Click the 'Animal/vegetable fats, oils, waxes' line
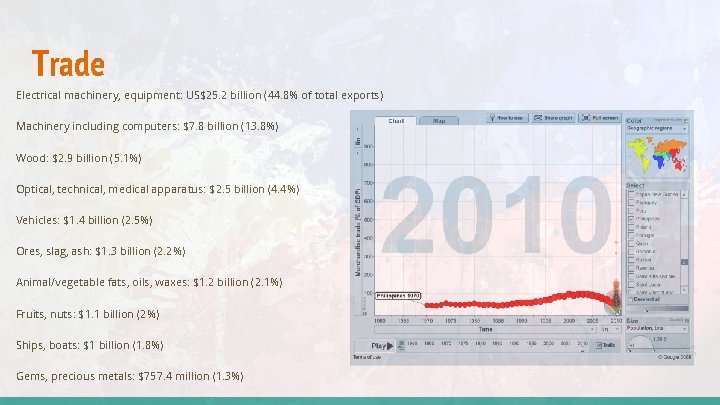This screenshot has height=405, width=720. coord(149,282)
